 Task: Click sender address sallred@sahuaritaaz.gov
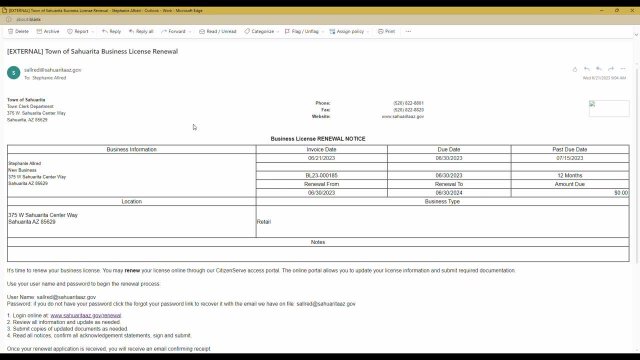point(53,70)
